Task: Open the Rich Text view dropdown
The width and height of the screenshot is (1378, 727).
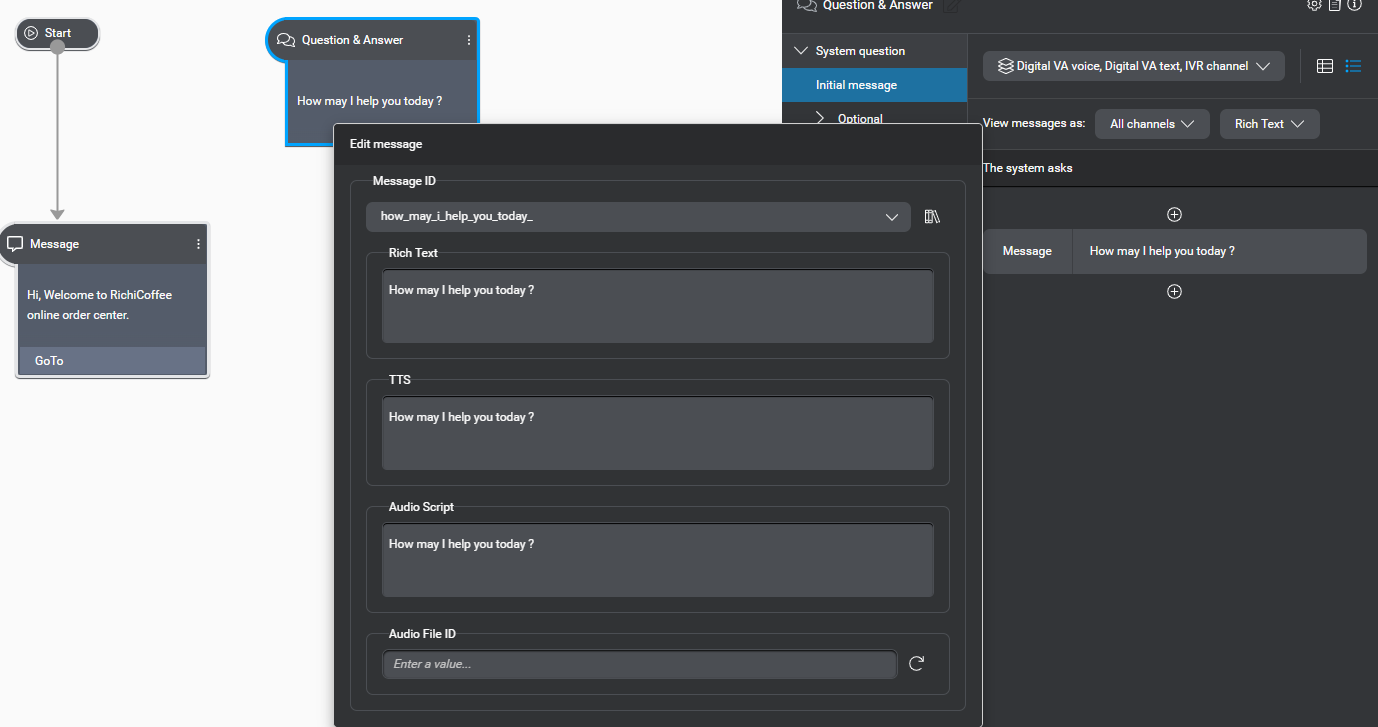Action: [x=1269, y=124]
